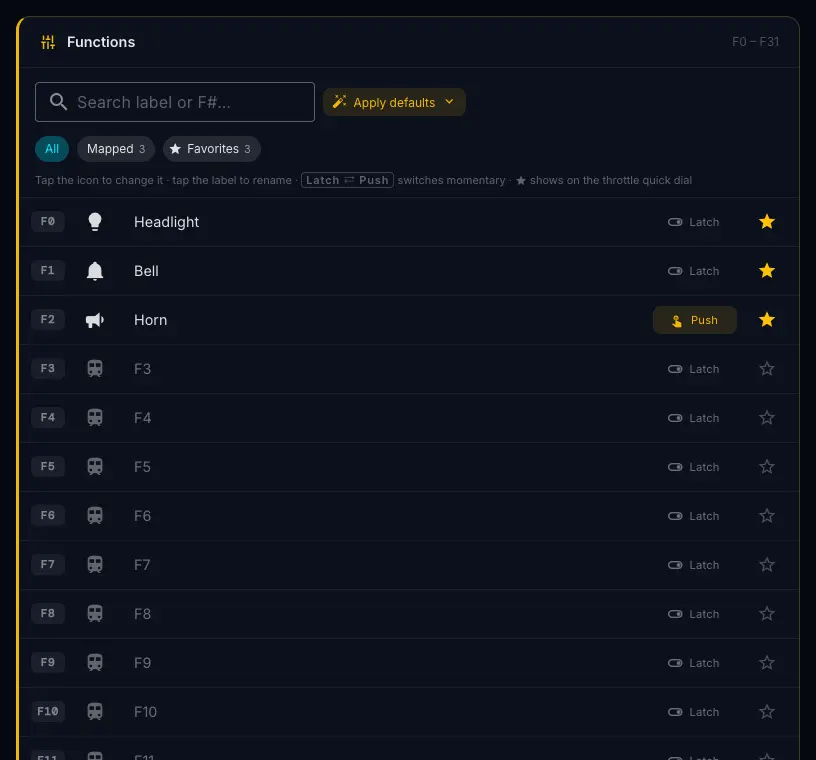The width and height of the screenshot is (816, 760).
Task: Favorite F8 with its star
Action: (x=767, y=613)
